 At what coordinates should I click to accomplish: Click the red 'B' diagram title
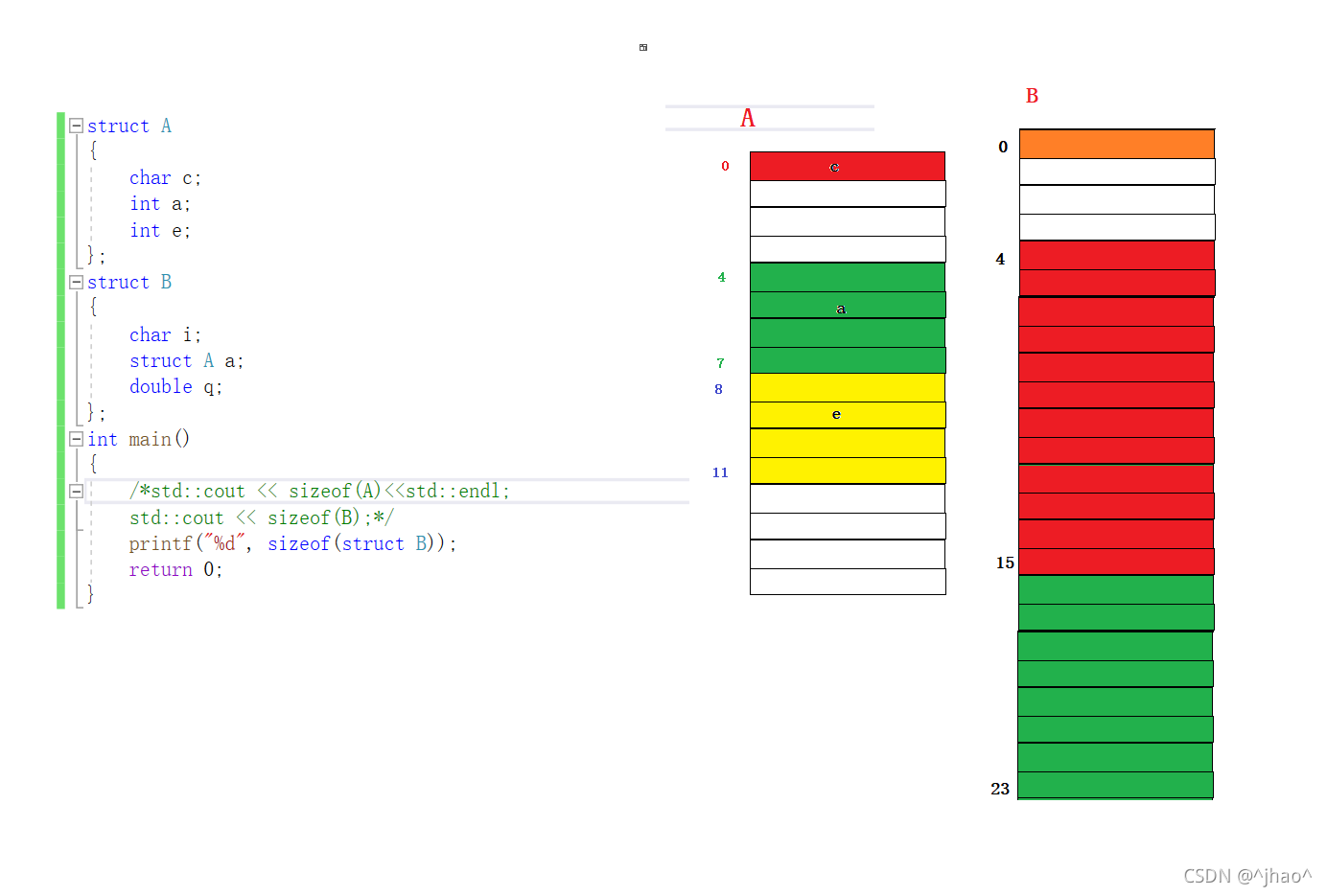[1032, 96]
